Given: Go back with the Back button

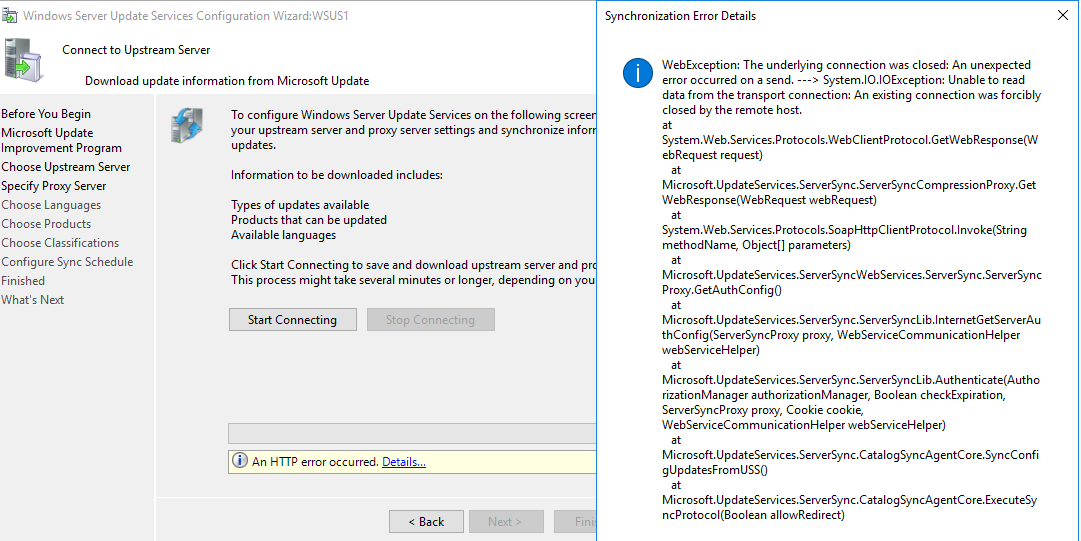Looking at the screenshot, I should pos(426,522).
